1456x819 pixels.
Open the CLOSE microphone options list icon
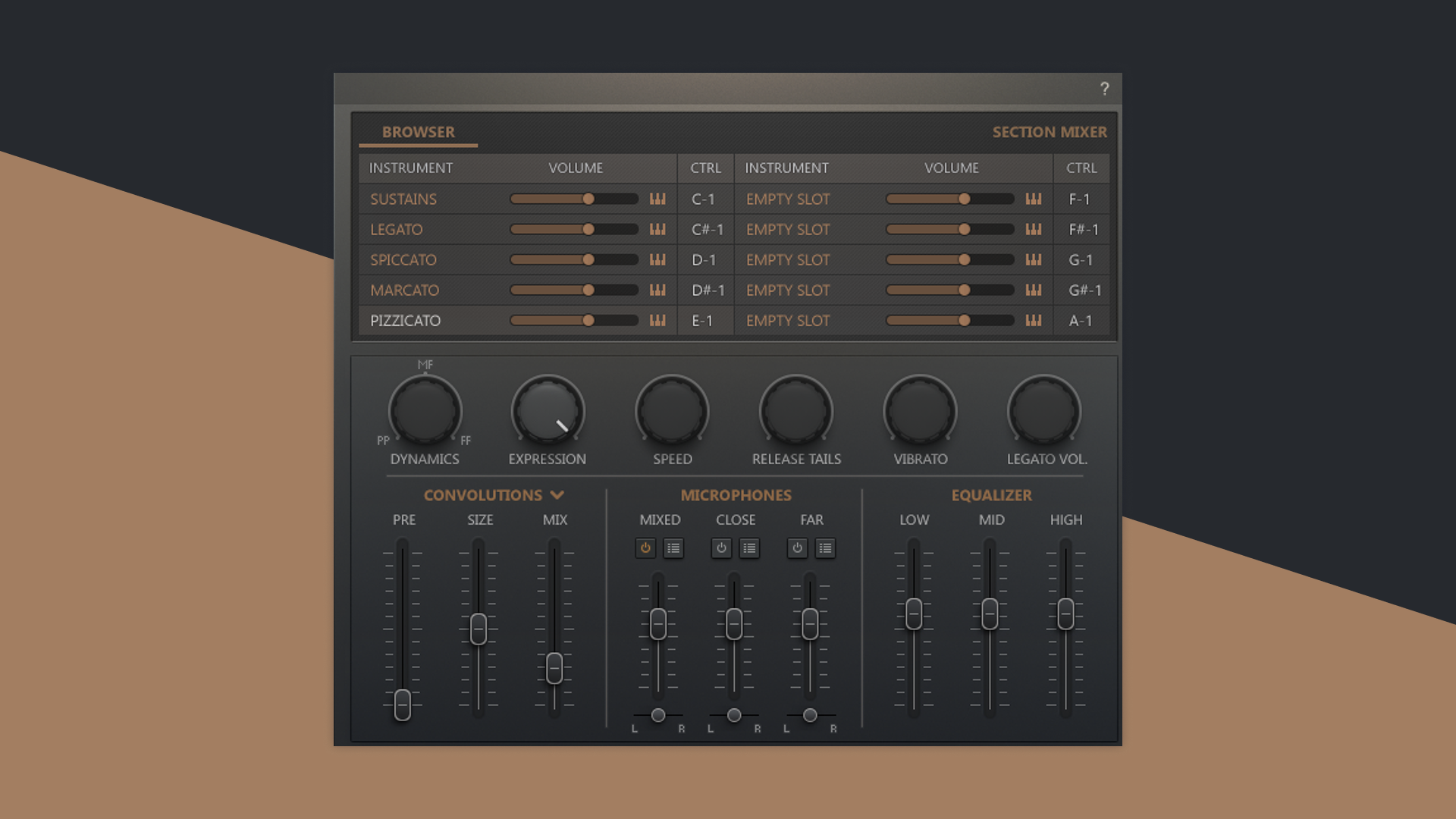point(749,548)
